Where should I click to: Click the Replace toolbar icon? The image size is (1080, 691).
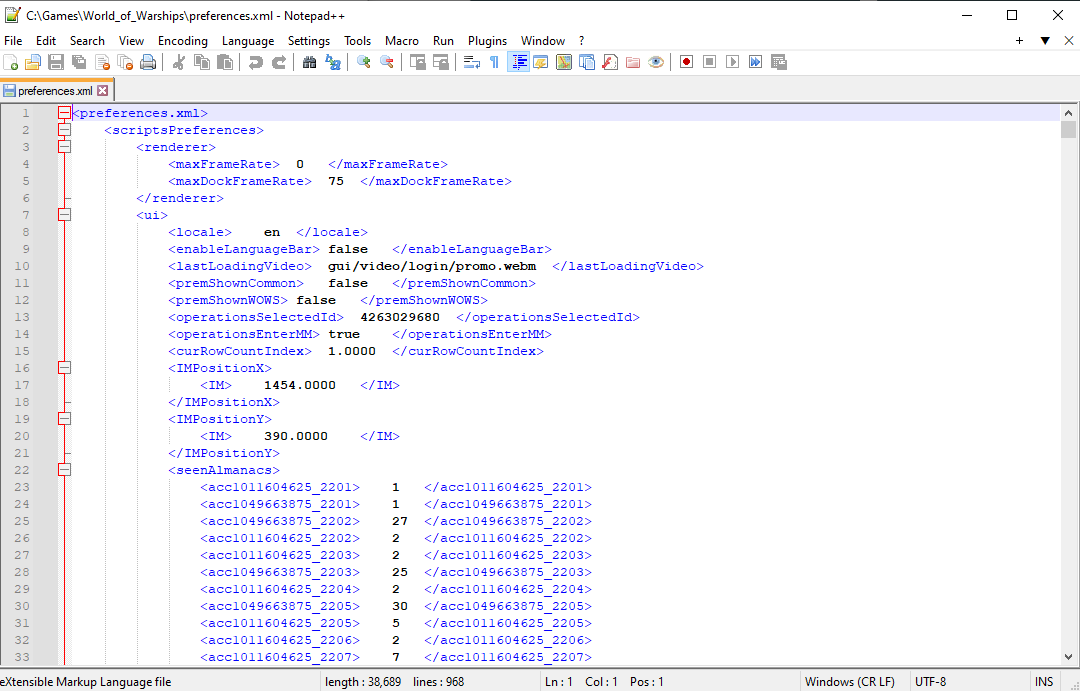[332, 62]
